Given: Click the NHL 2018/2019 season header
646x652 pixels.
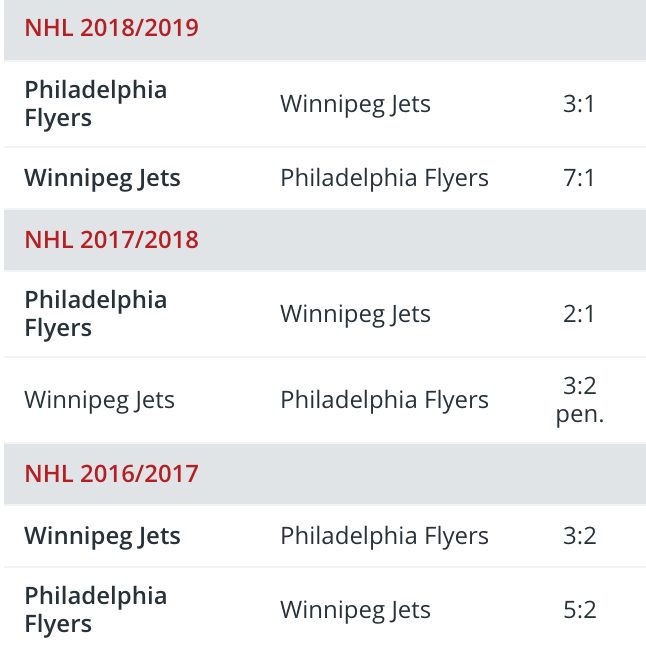Looking at the screenshot, I should (x=112, y=28).
